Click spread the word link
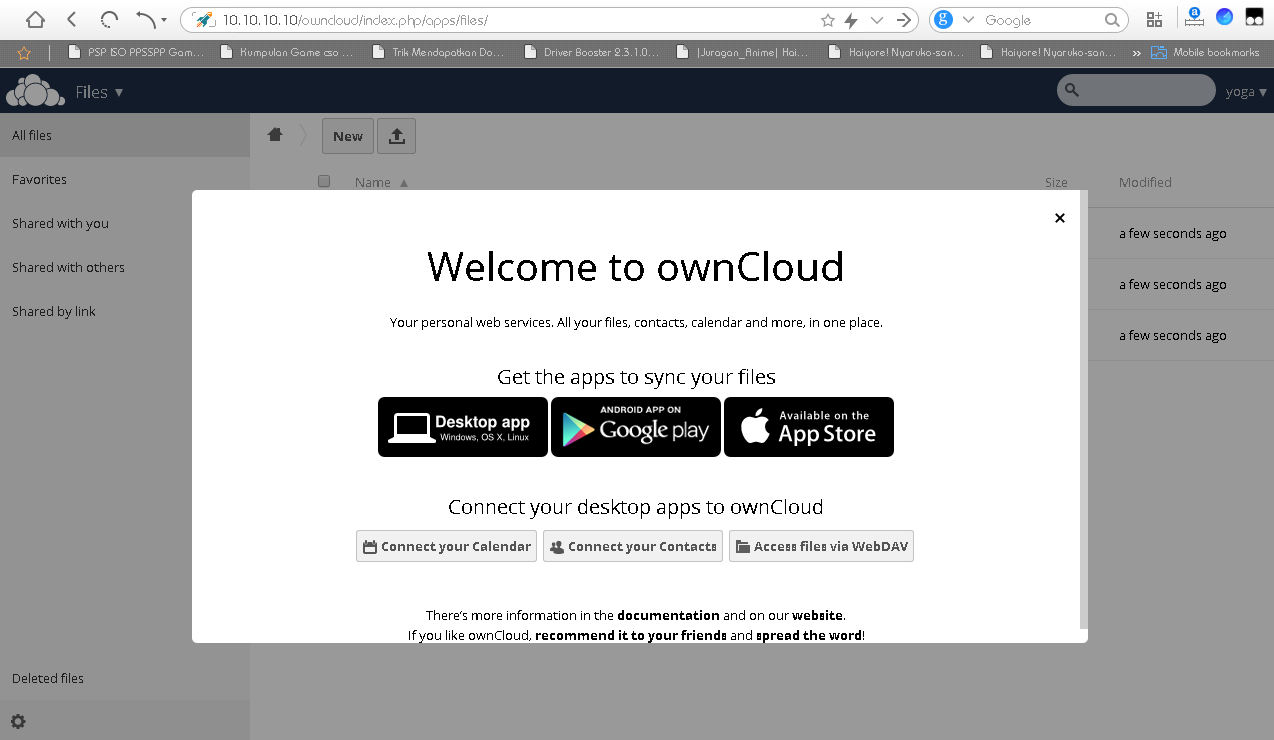1274x740 pixels. (x=808, y=635)
